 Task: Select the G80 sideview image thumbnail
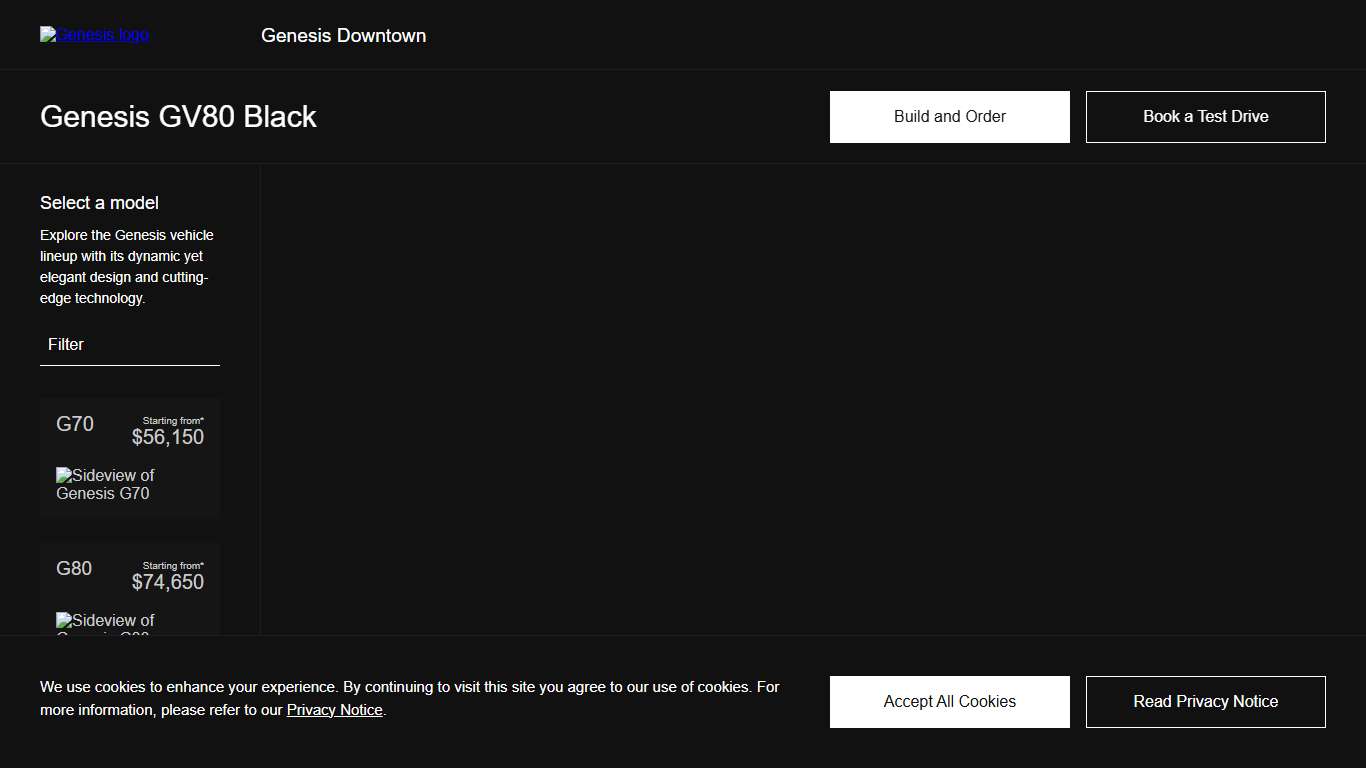pyautogui.click(x=105, y=623)
